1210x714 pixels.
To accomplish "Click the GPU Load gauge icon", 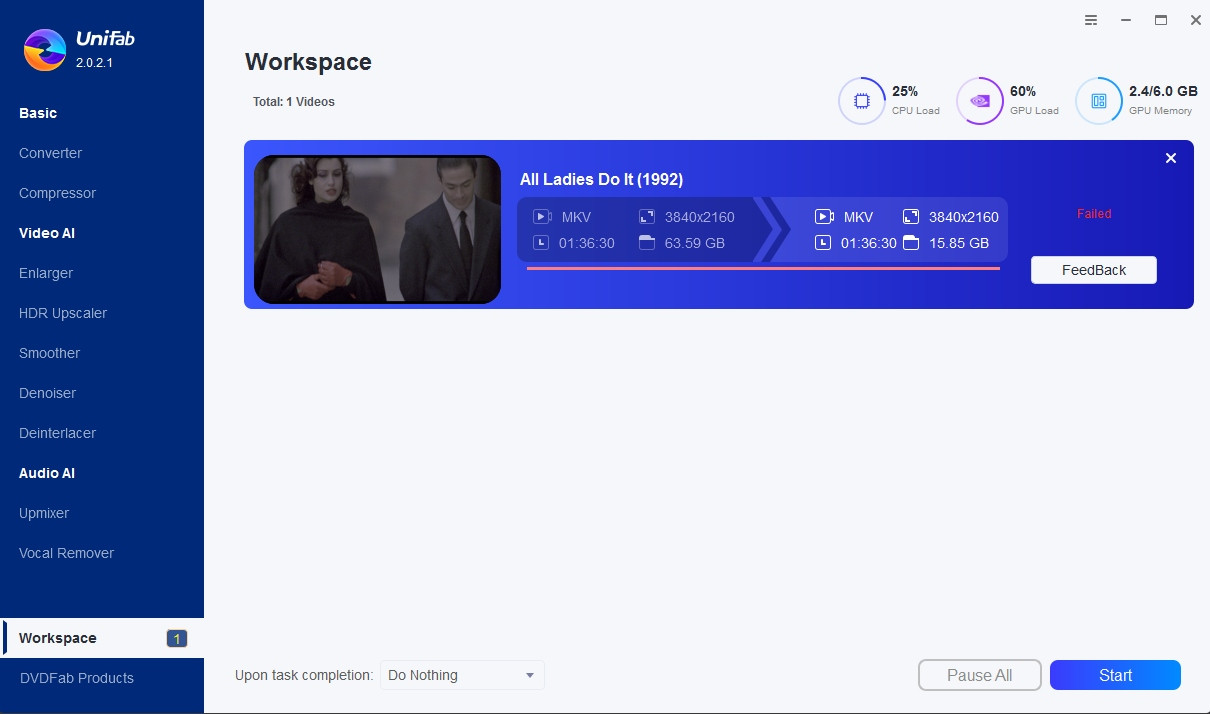I will click(x=980, y=101).
